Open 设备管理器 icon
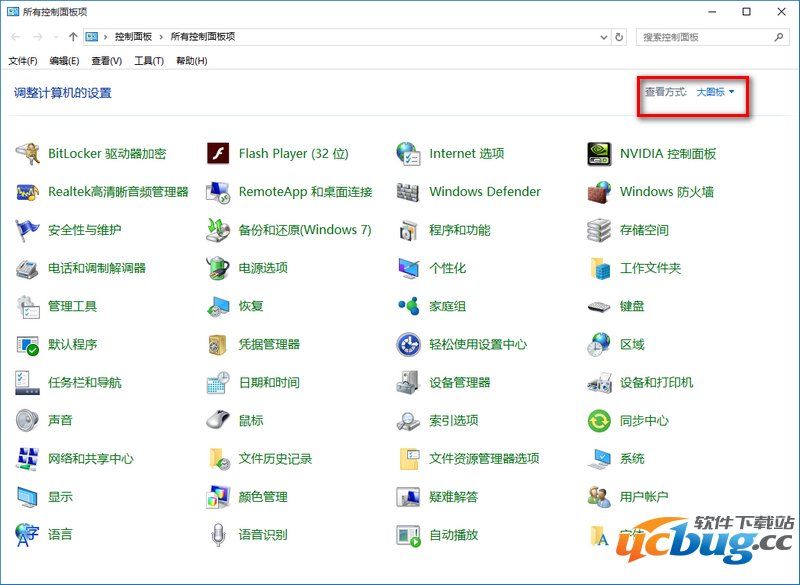The height and width of the screenshot is (585, 800). click(408, 383)
